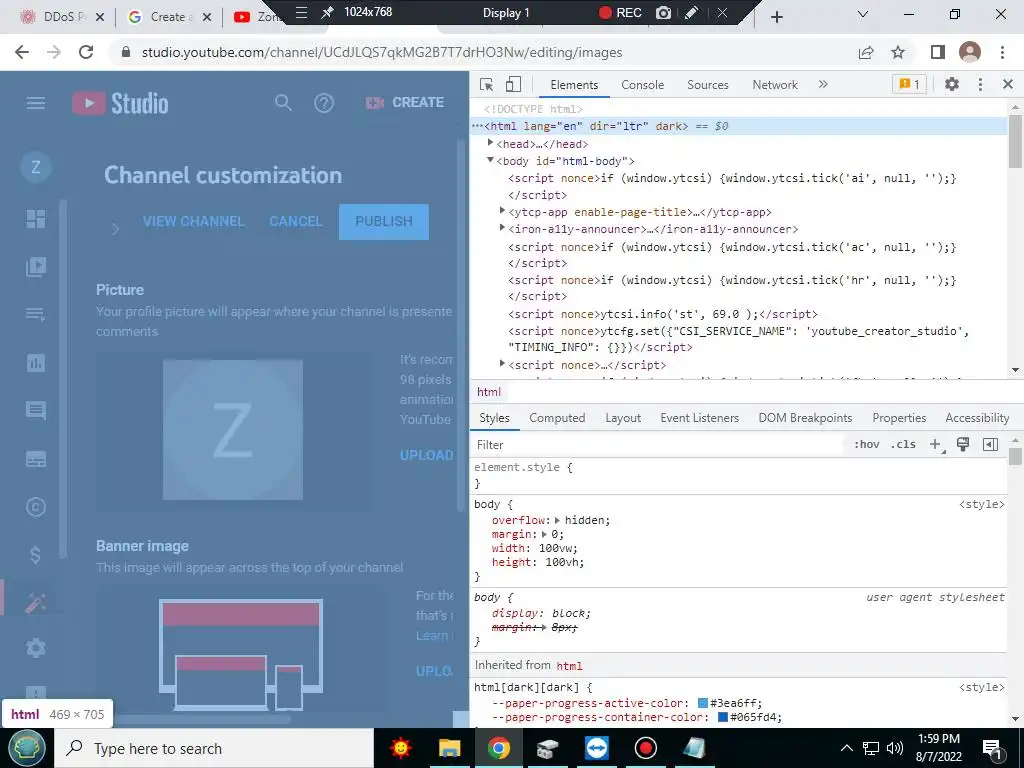1024x768 pixels.
Task: Toggle the computed styles sidebar icon
Action: click(x=990, y=445)
